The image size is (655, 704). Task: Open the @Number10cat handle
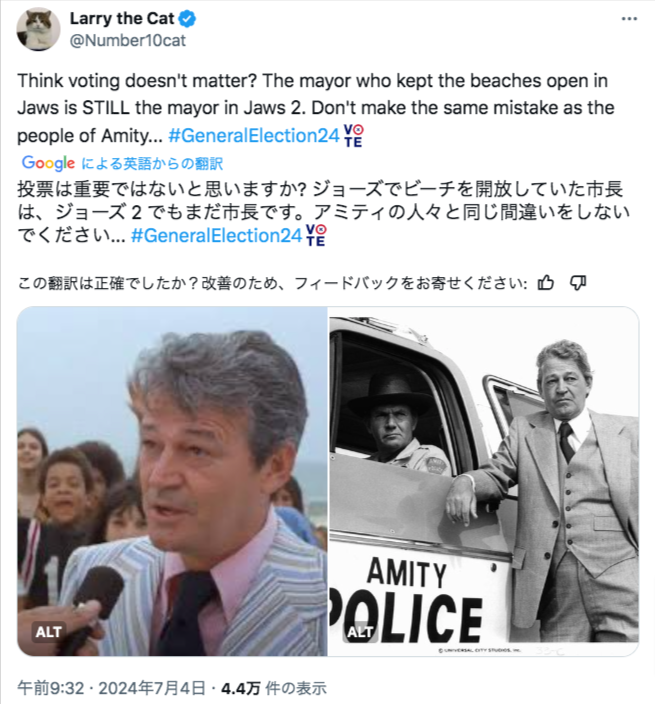[x=127, y=40]
